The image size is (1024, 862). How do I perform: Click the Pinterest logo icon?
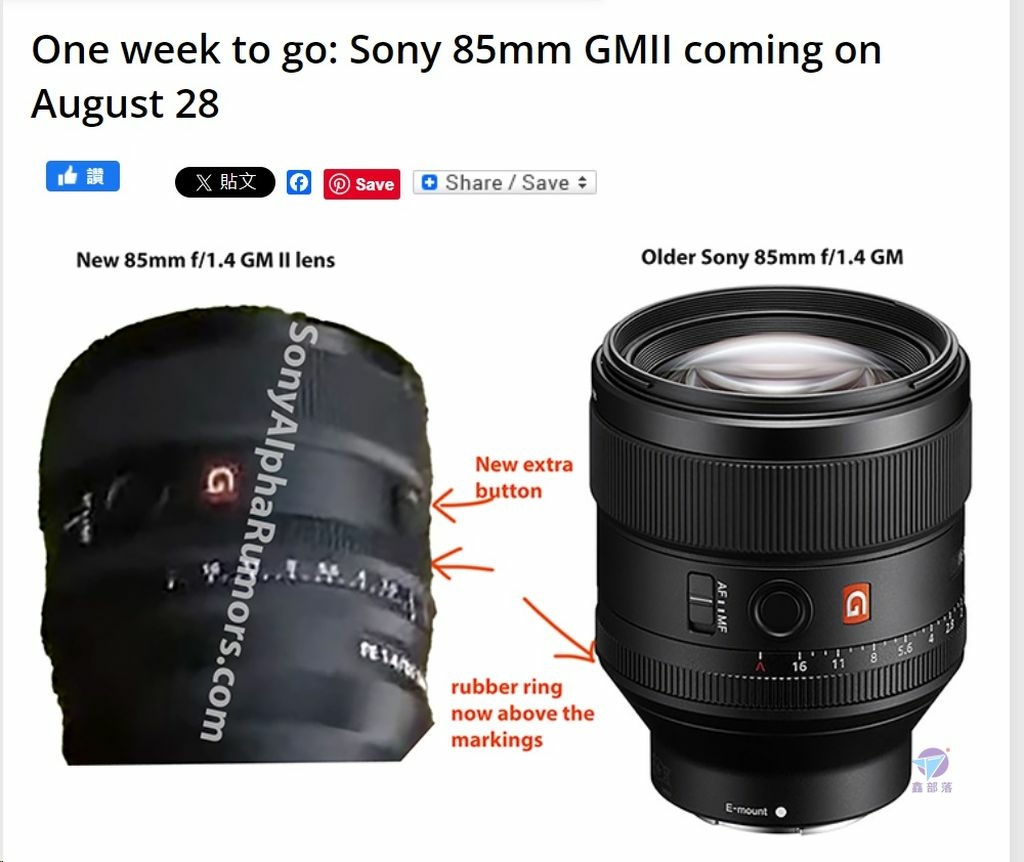(339, 184)
